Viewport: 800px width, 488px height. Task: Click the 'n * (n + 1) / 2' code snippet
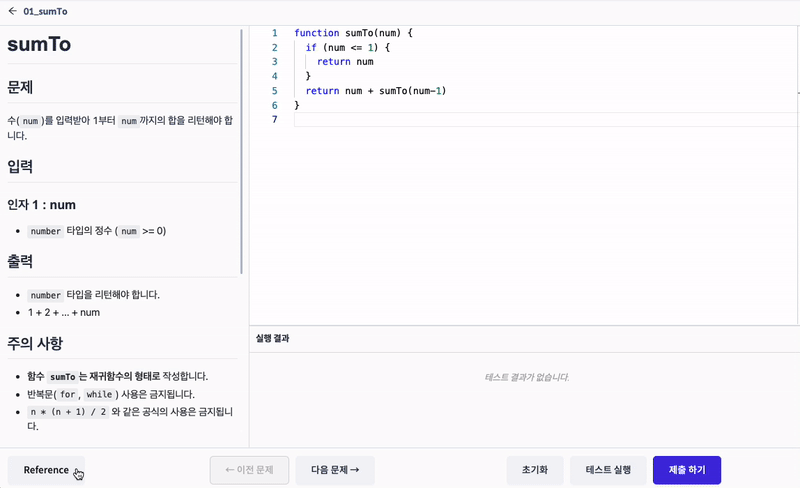(x=68, y=412)
